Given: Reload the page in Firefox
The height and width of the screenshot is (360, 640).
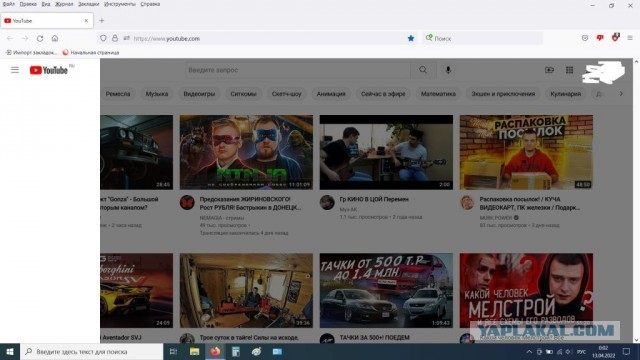Looking at the screenshot, I should pyautogui.click(x=40, y=38).
